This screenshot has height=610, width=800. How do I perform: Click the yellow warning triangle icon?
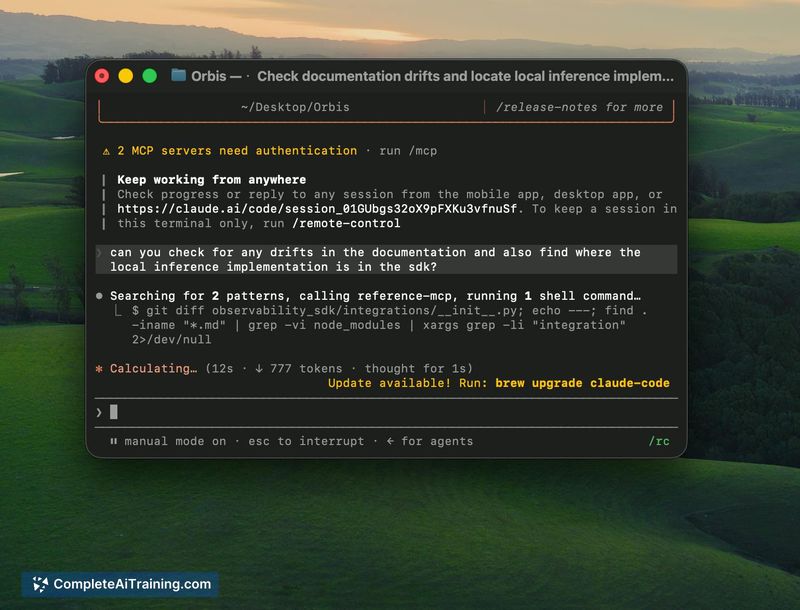[x=106, y=151]
